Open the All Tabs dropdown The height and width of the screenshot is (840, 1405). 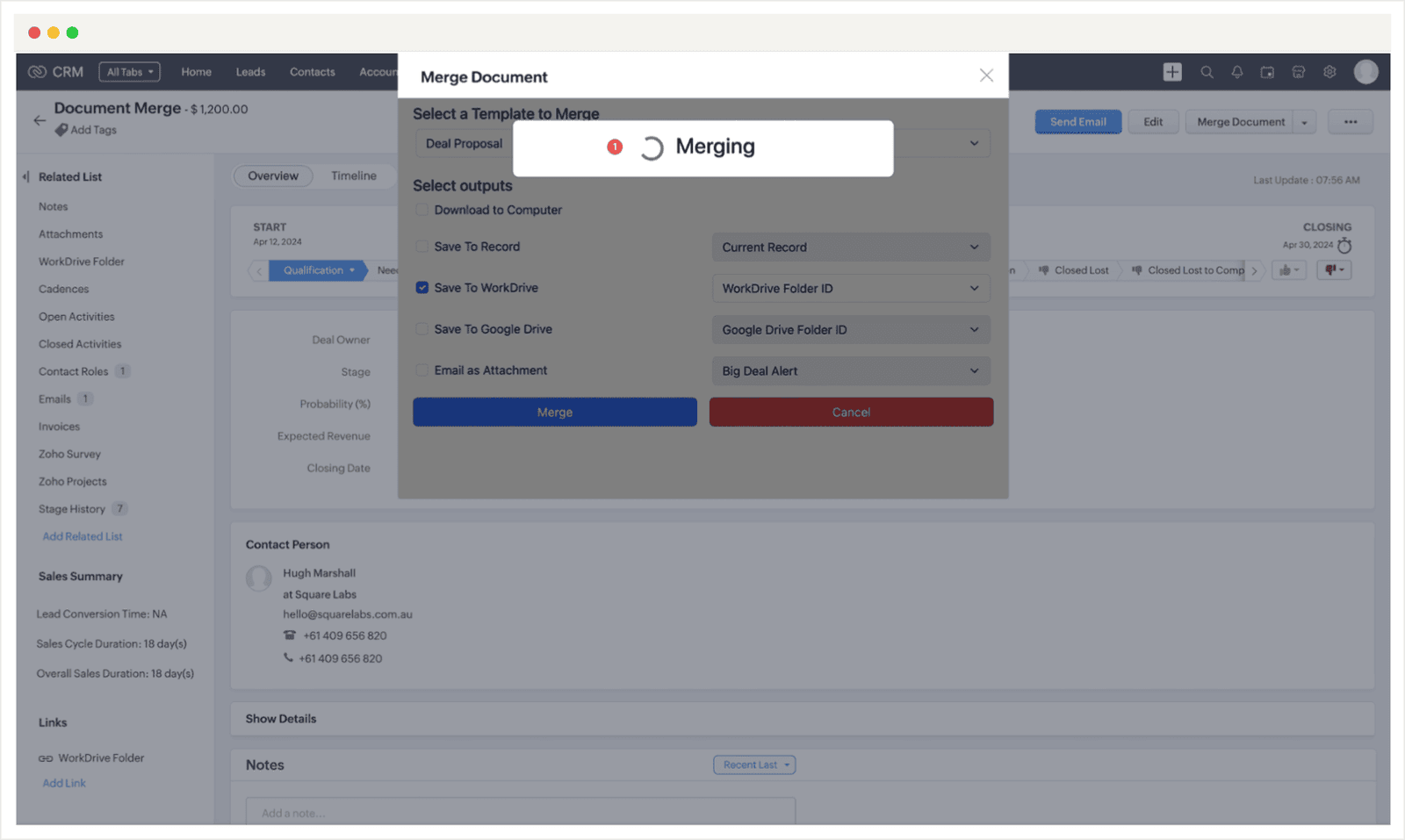pos(130,72)
